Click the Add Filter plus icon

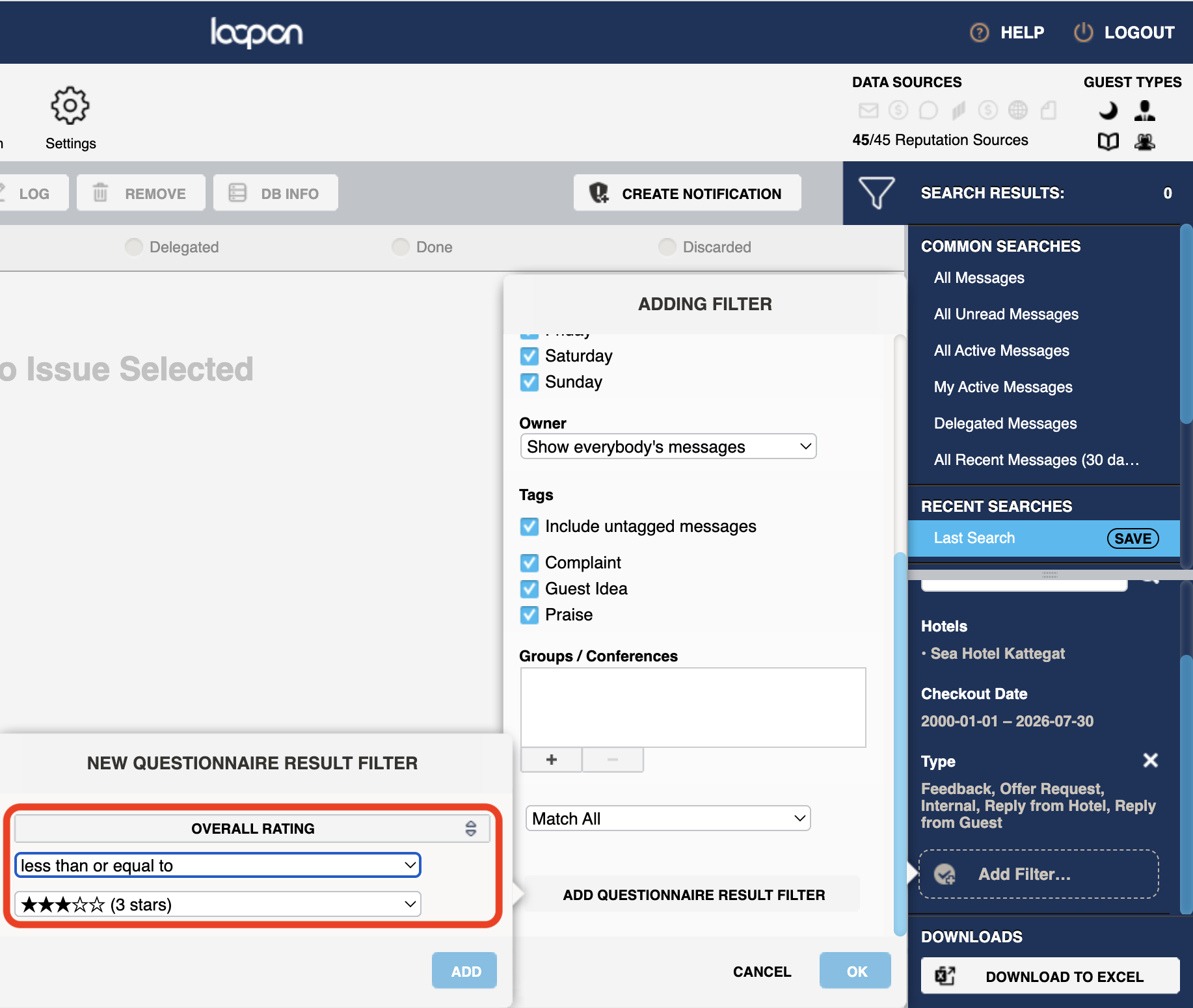945,874
